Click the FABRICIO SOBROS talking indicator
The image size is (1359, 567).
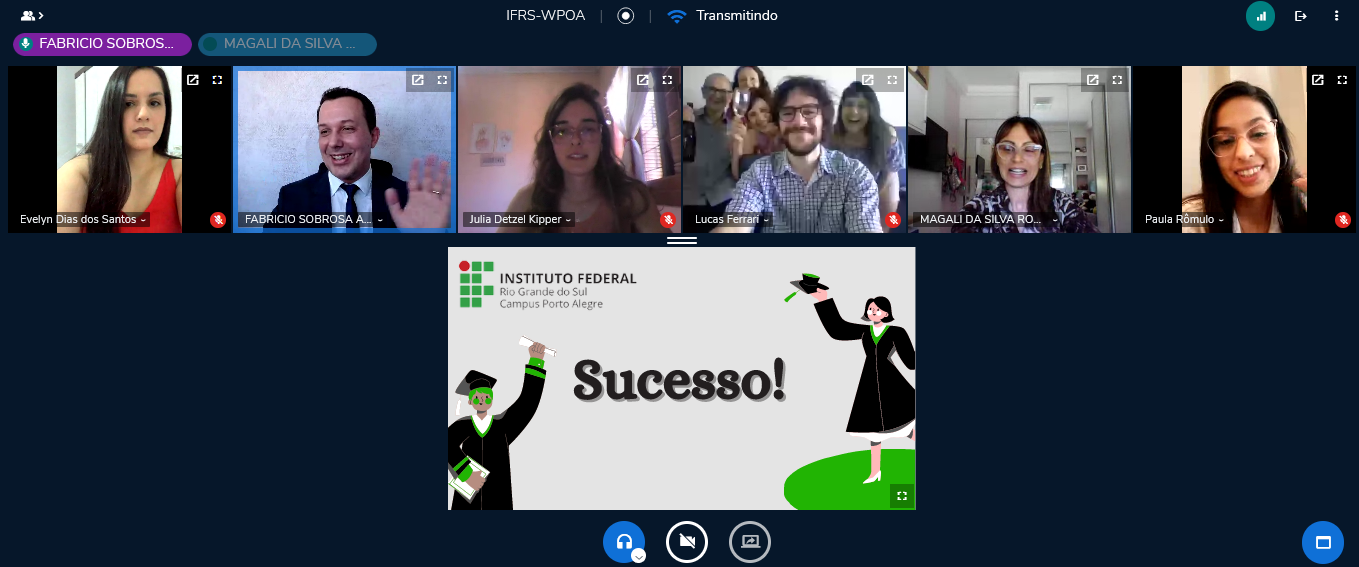102,44
